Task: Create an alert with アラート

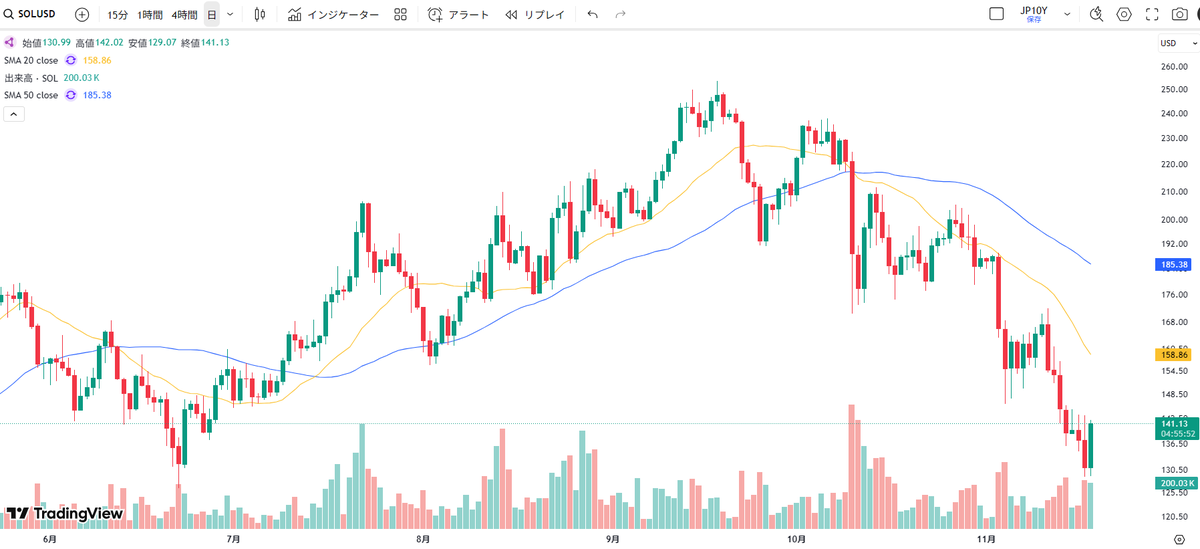Action: 458,15
